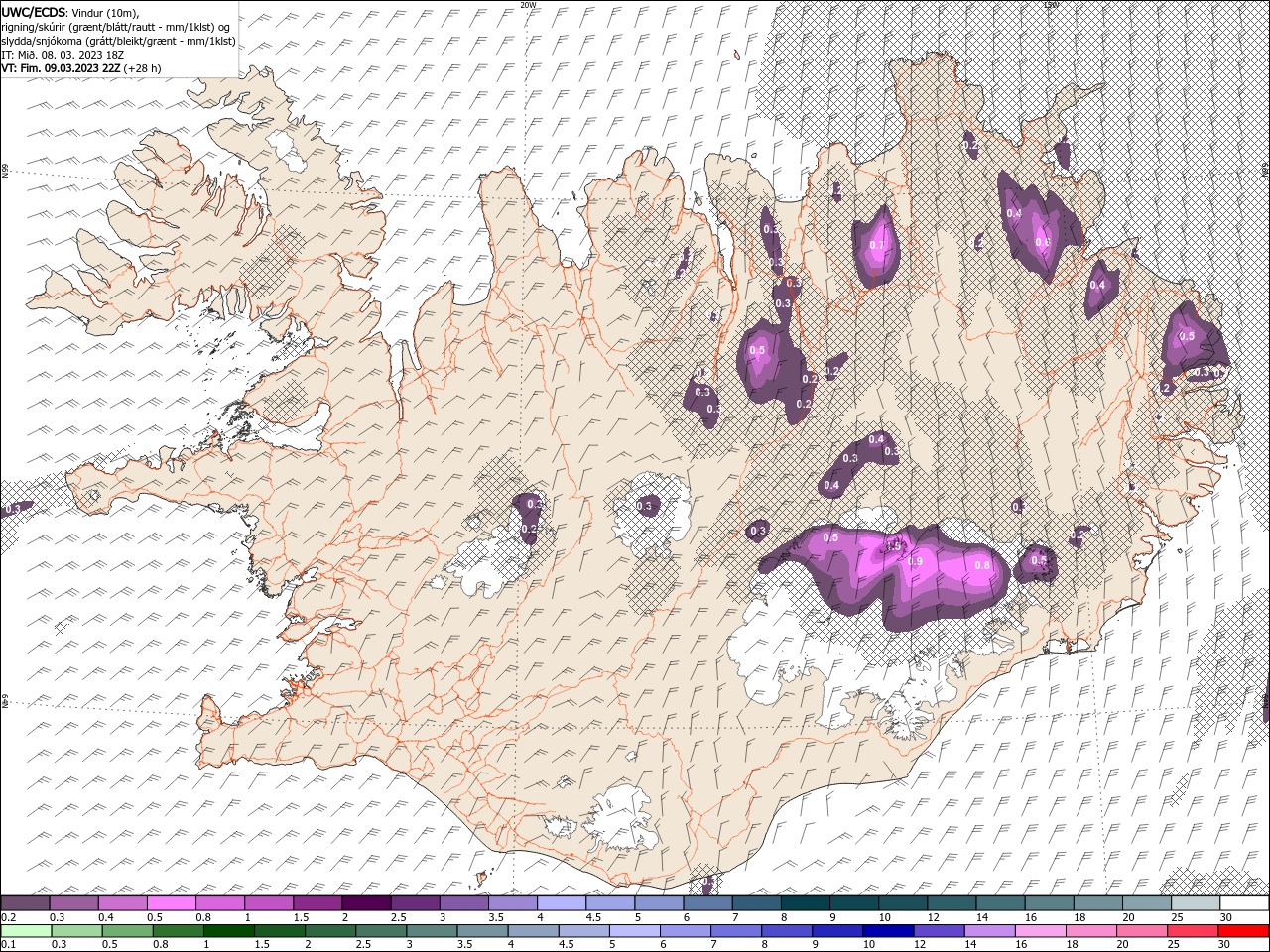Pick the pink 0.5 swatch on the snow scale
The image size is (1270, 952).
coord(171,902)
